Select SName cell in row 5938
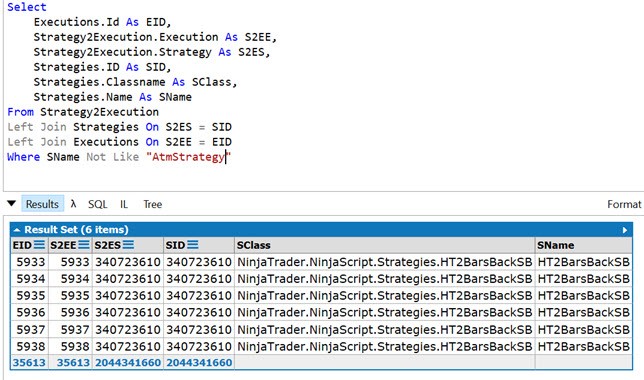Viewport: 644px width, 380px height. [583, 346]
